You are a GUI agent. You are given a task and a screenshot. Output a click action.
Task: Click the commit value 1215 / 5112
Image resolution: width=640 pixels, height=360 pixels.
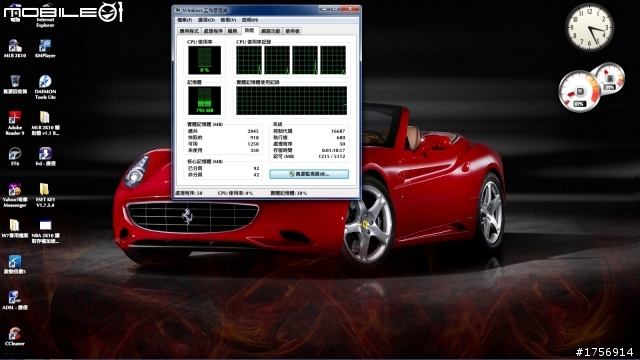(333, 156)
